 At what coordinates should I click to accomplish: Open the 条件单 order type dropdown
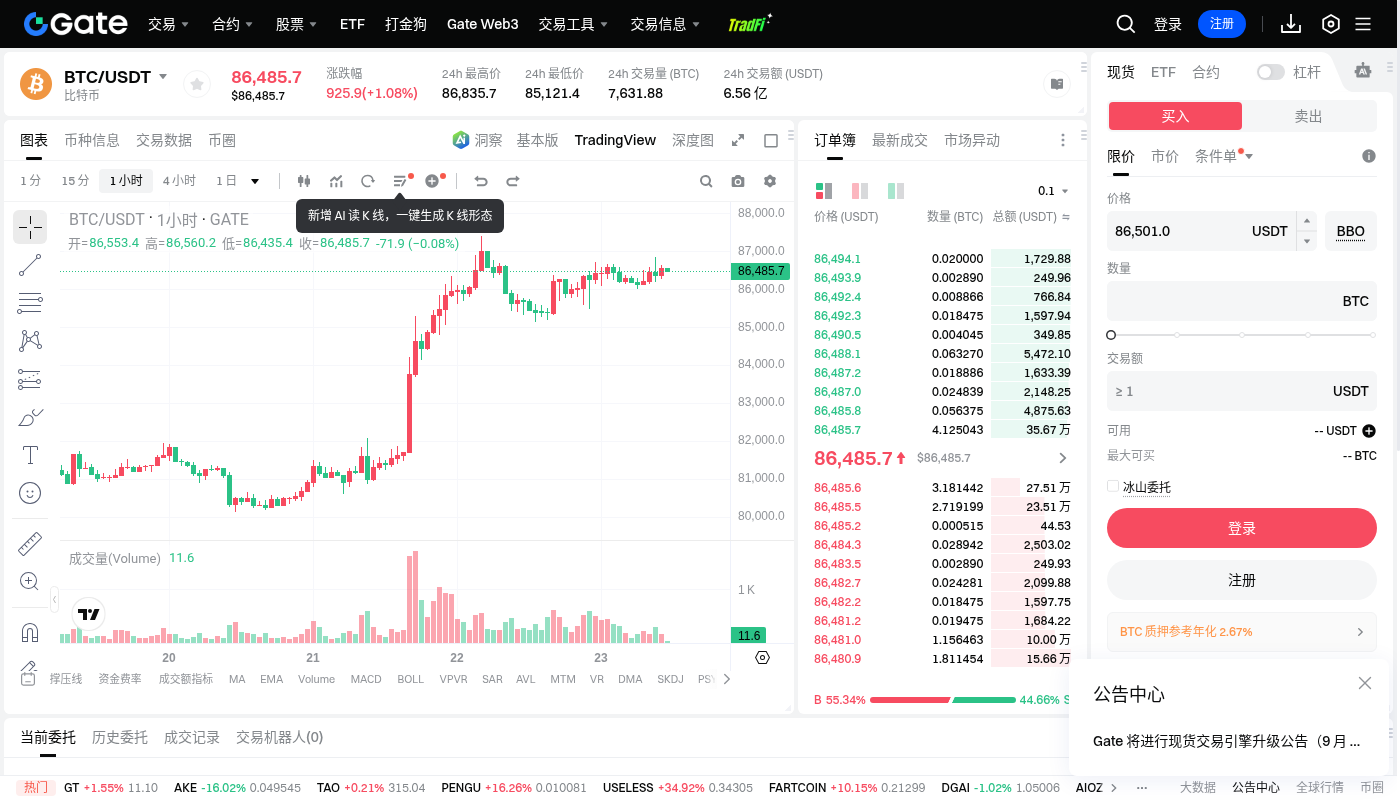tap(1224, 156)
